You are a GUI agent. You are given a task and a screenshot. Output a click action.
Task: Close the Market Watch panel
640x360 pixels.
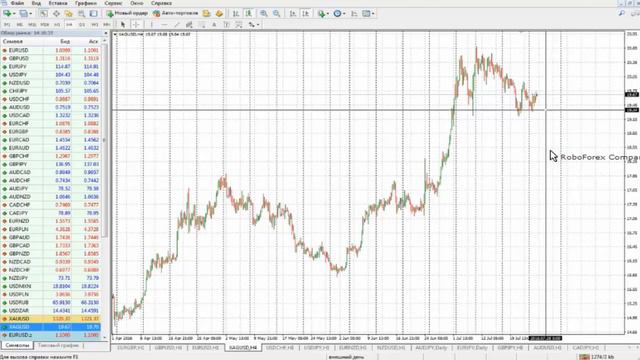pyautogui.click(x=106, y=33)
